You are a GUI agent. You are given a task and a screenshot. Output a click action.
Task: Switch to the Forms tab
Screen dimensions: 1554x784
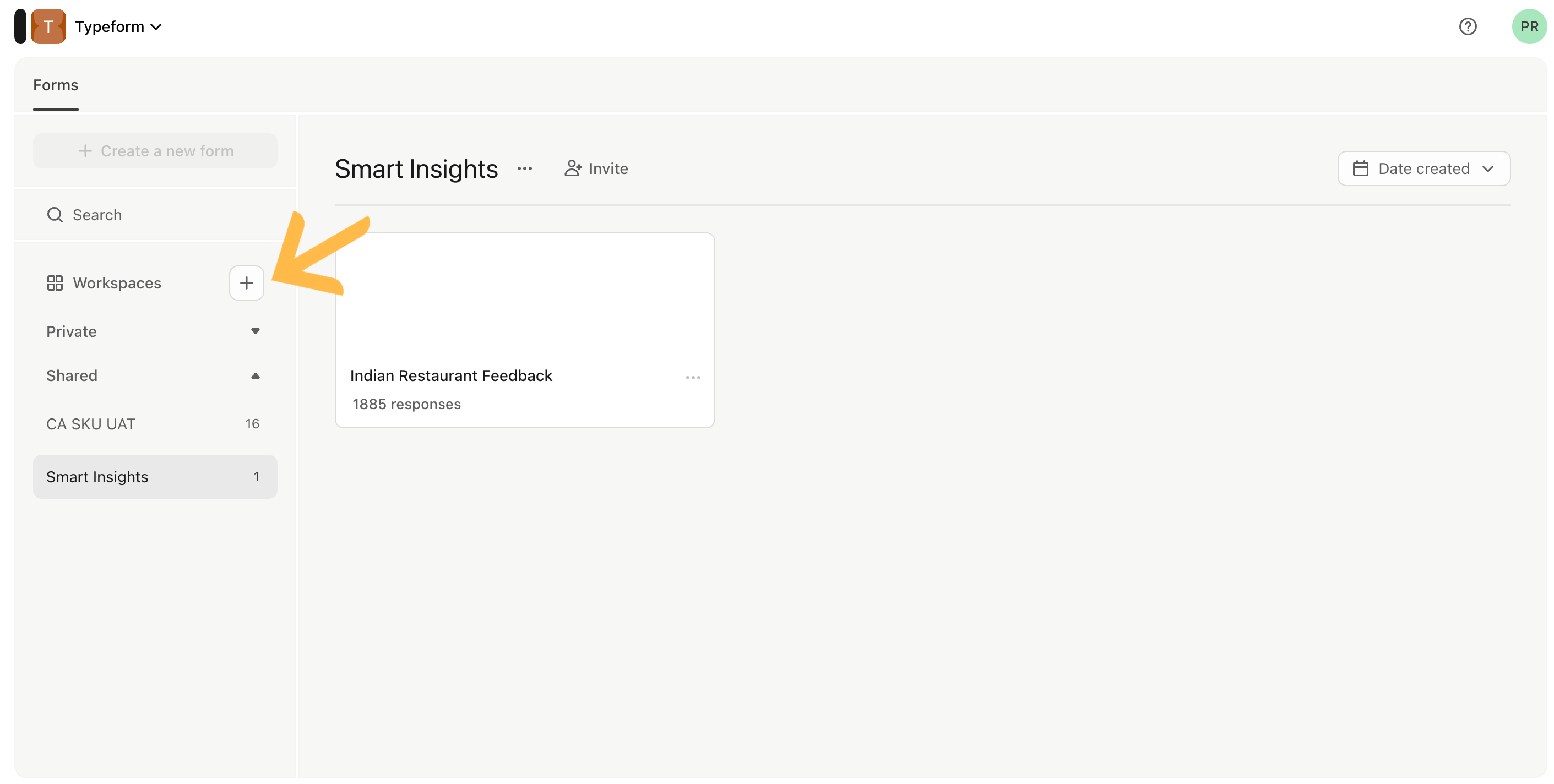point(56,85)
